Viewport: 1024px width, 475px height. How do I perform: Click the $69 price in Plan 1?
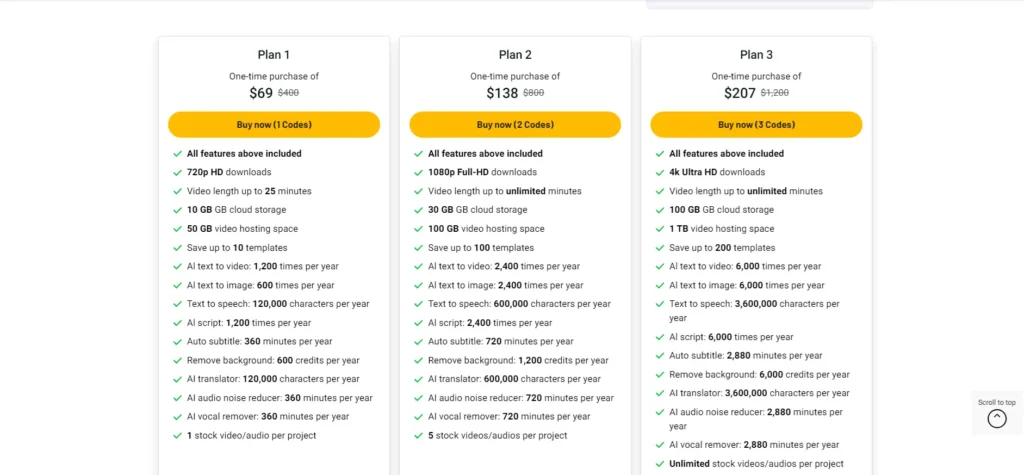(x=261, y=93)
